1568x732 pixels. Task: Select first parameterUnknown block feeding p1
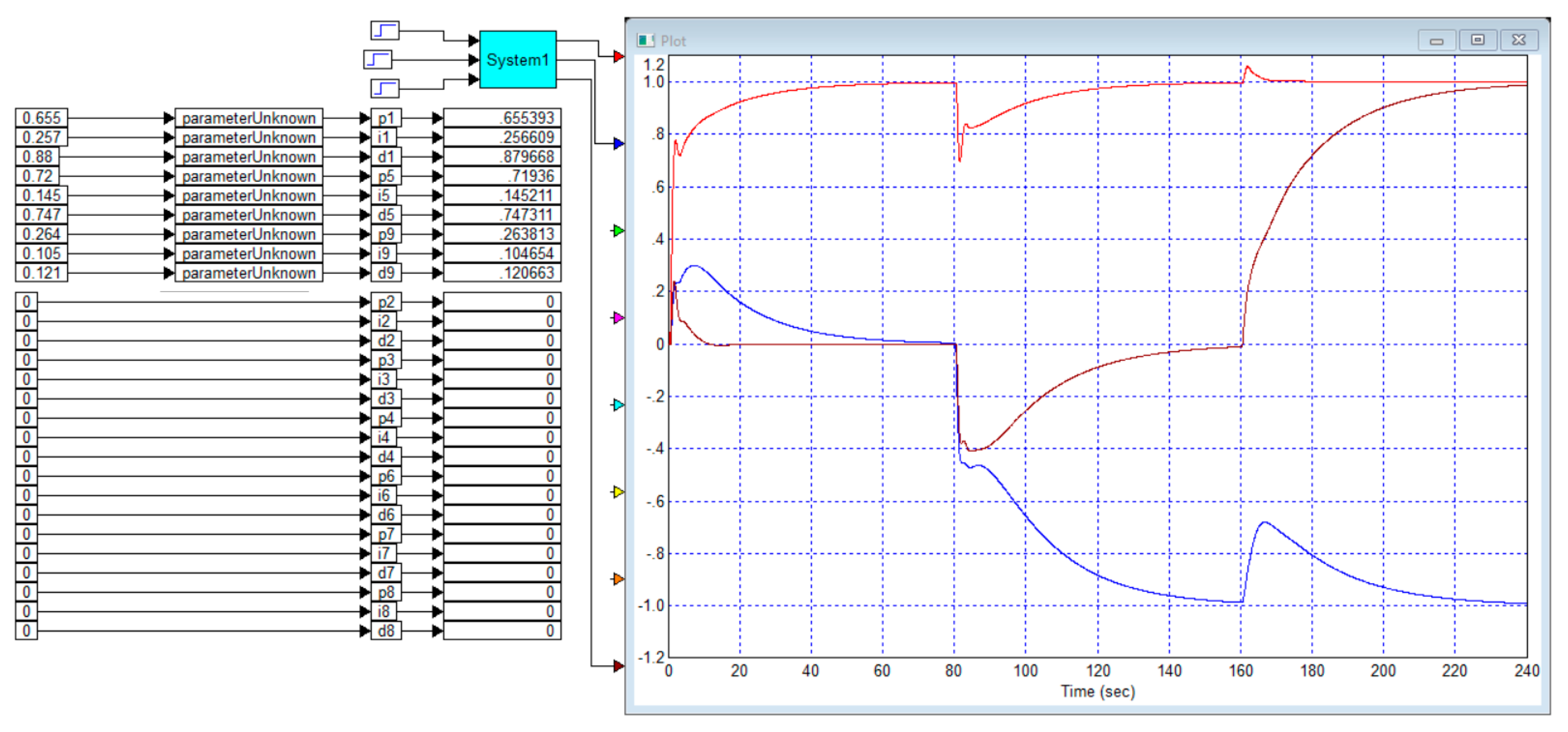pyautogui.click(x=248, y=118)
